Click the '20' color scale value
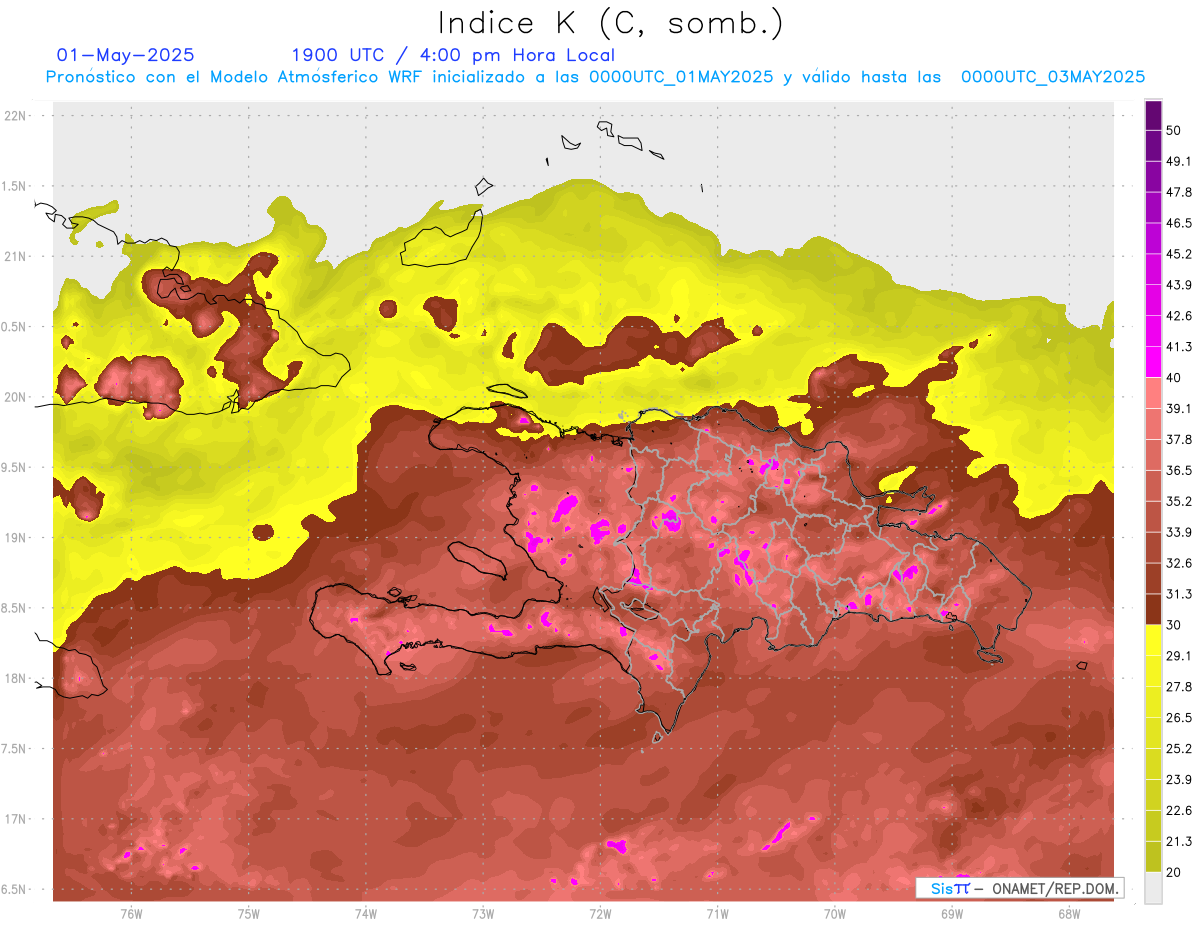The height and width of the screenshot is (927, 1200). click(1174, 873)
